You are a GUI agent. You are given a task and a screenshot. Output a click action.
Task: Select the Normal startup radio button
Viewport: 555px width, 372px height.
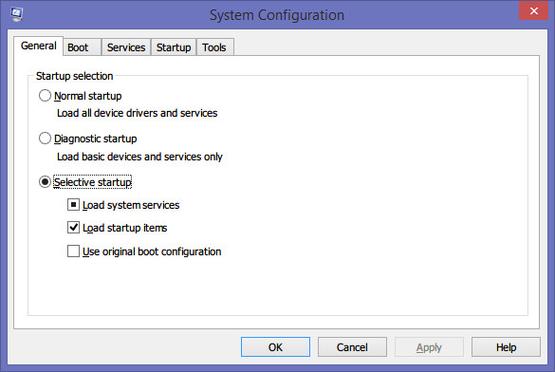(x=45, y=96)
